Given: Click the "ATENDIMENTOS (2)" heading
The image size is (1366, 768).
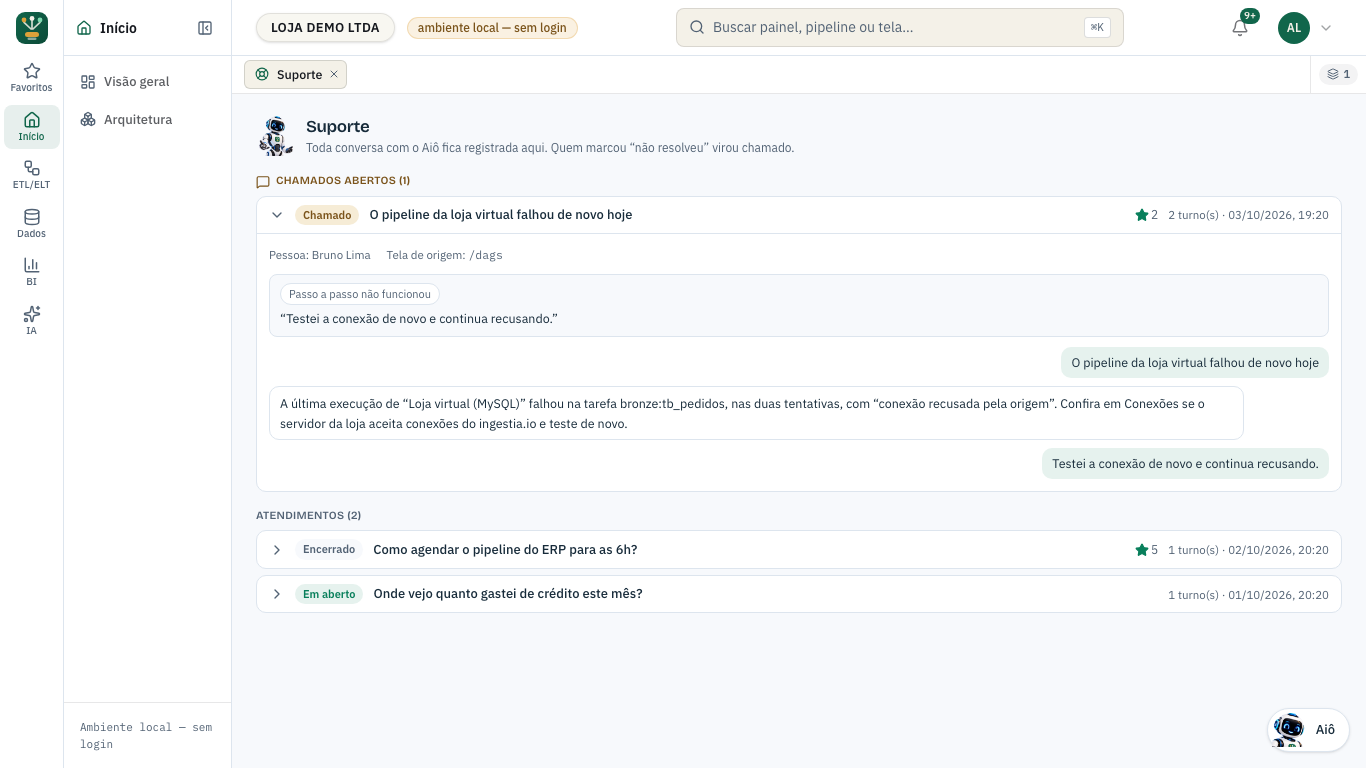Looking at the screenshot, I should click(308, 516).
